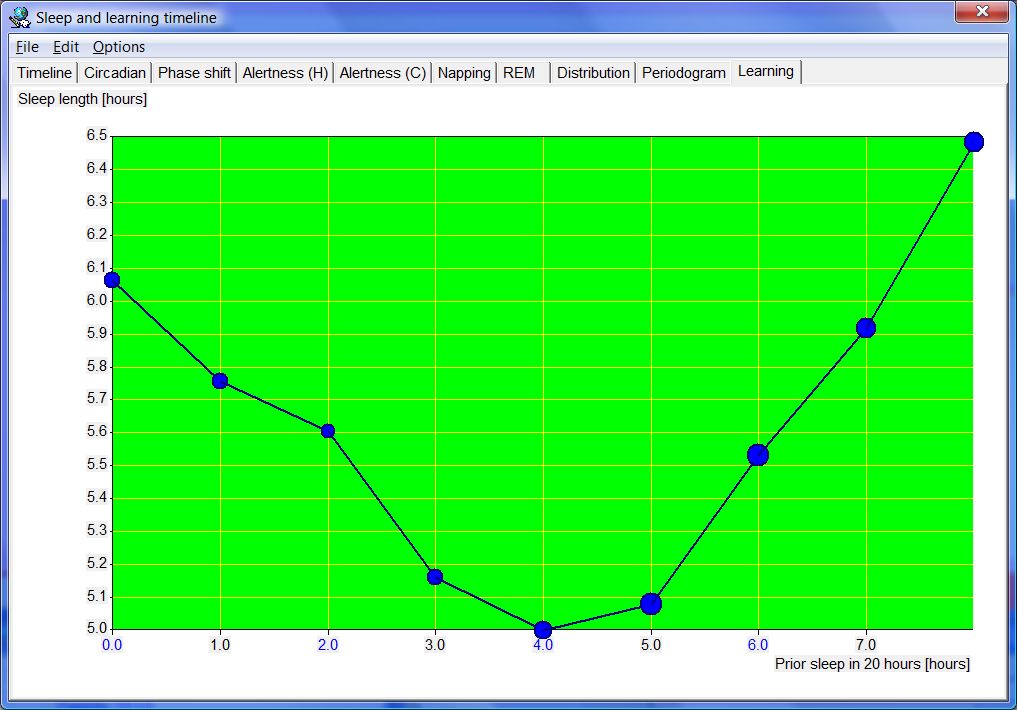This screenshot has width=1017, height=710.
Task: Click the Learning tab
Action: [766, 71]
